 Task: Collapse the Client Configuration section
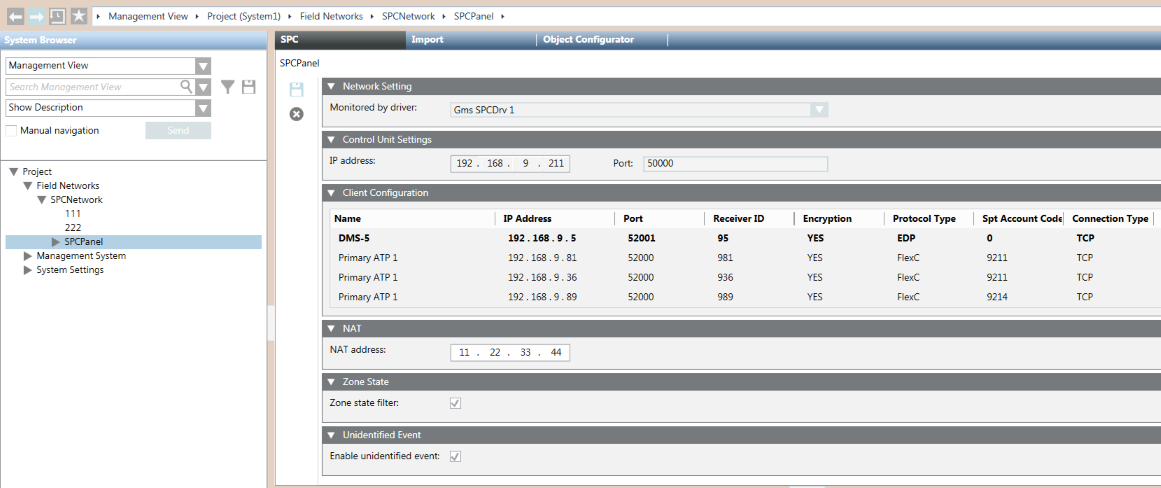point(331,193)
